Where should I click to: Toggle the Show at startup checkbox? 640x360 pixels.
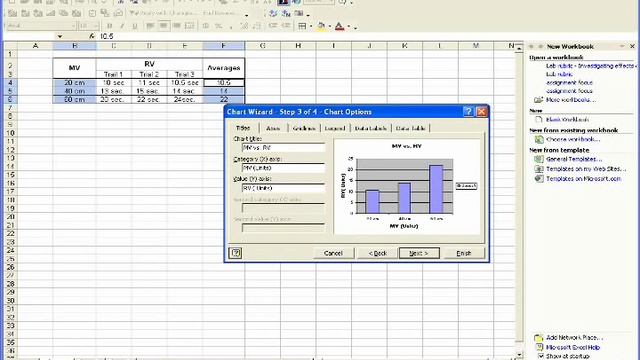point(540,356)
